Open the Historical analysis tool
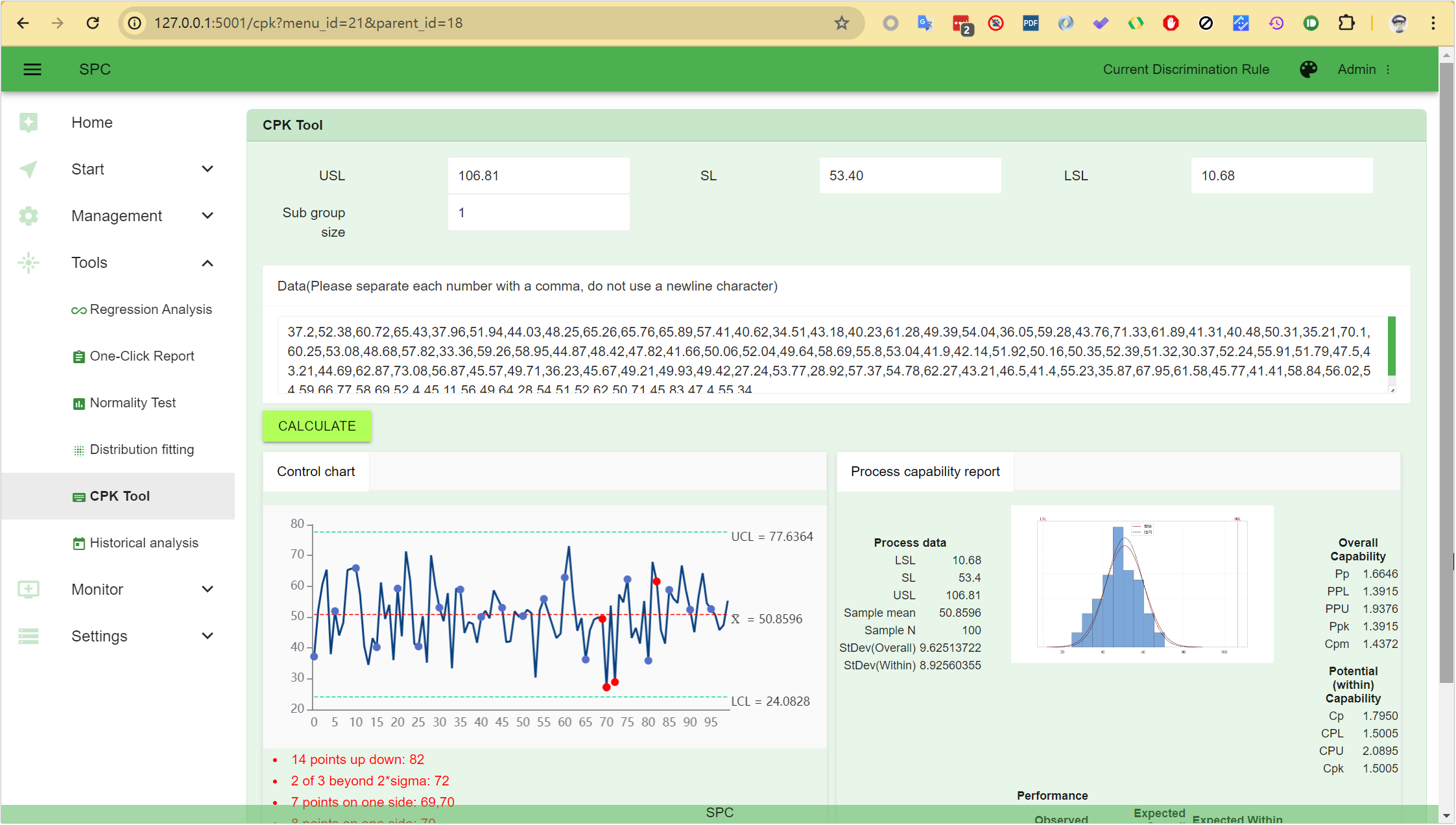This screenshot has height=825, width=1456. tap(143, 542)
